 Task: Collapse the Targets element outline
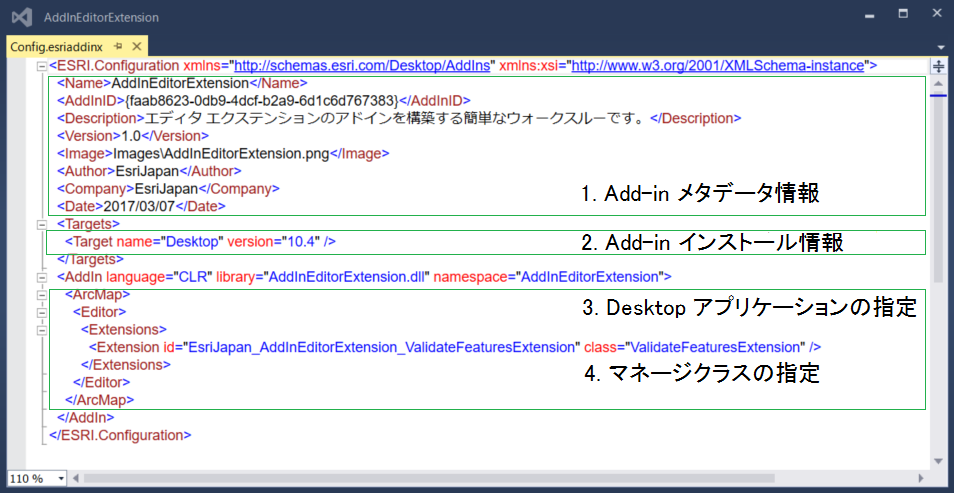[x=42, y=225]
